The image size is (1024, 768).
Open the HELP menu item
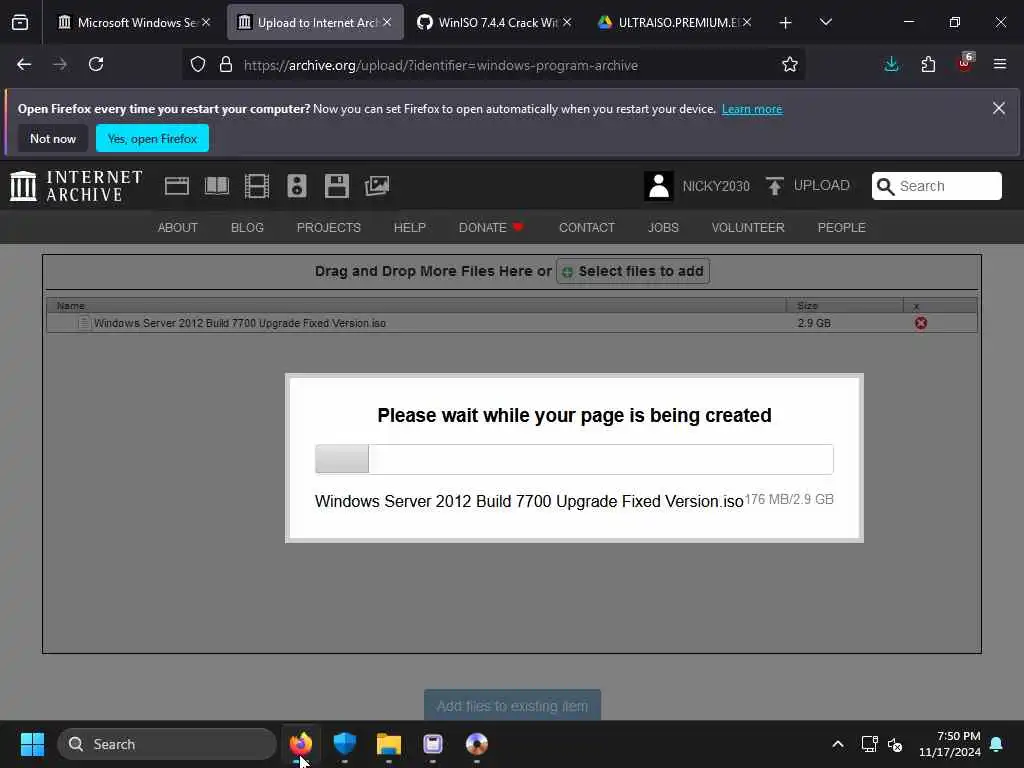(409, 227)
